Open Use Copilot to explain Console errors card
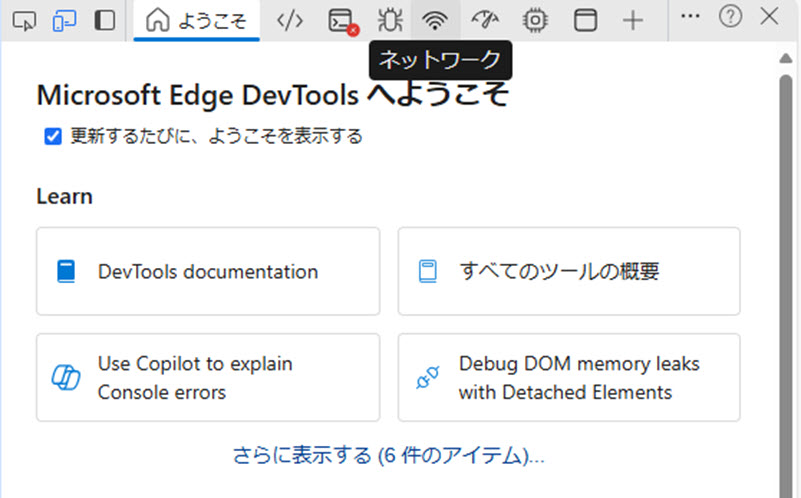 (x=208, y=377)
